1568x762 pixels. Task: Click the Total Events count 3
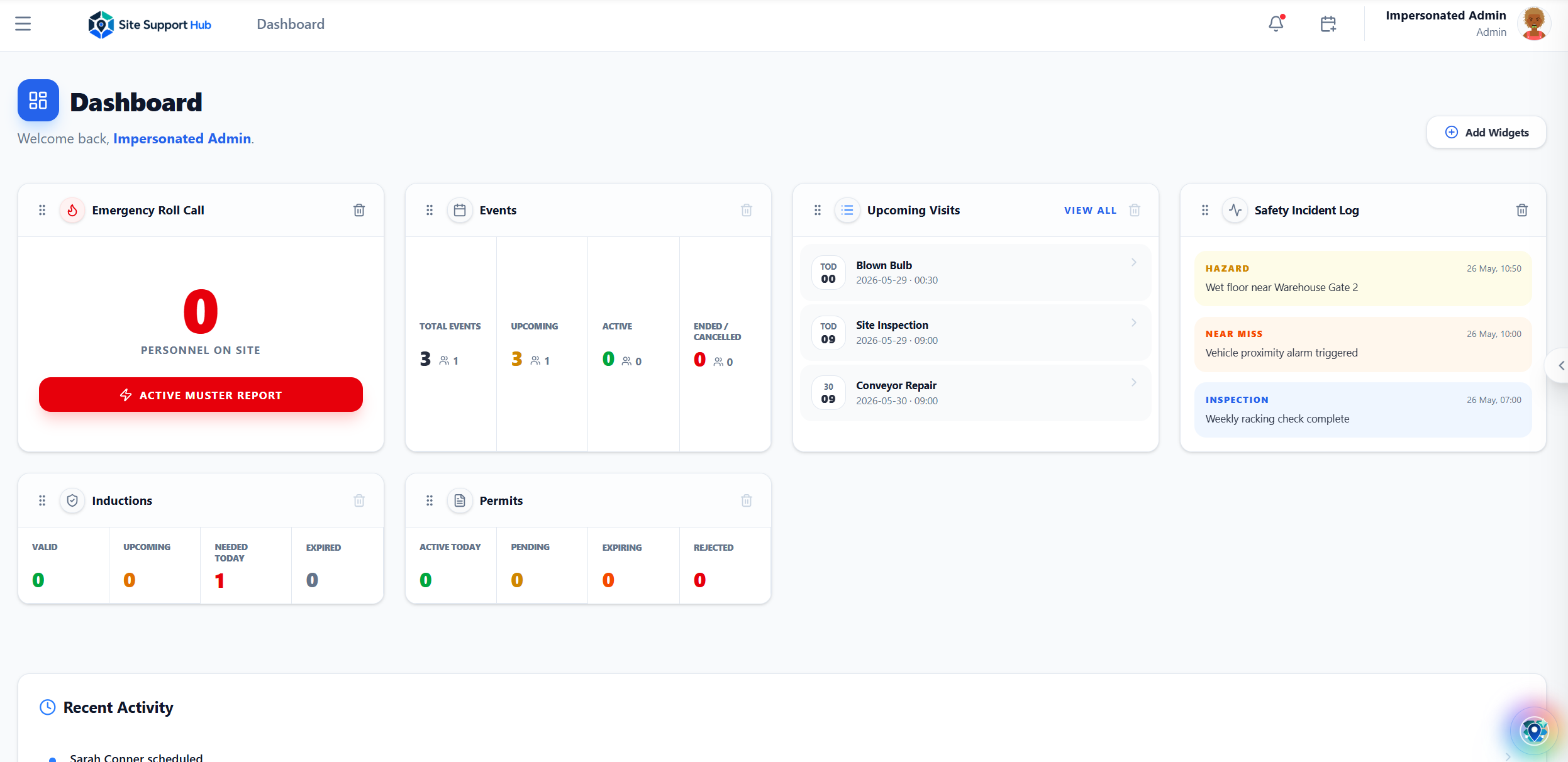pos(425,359)
